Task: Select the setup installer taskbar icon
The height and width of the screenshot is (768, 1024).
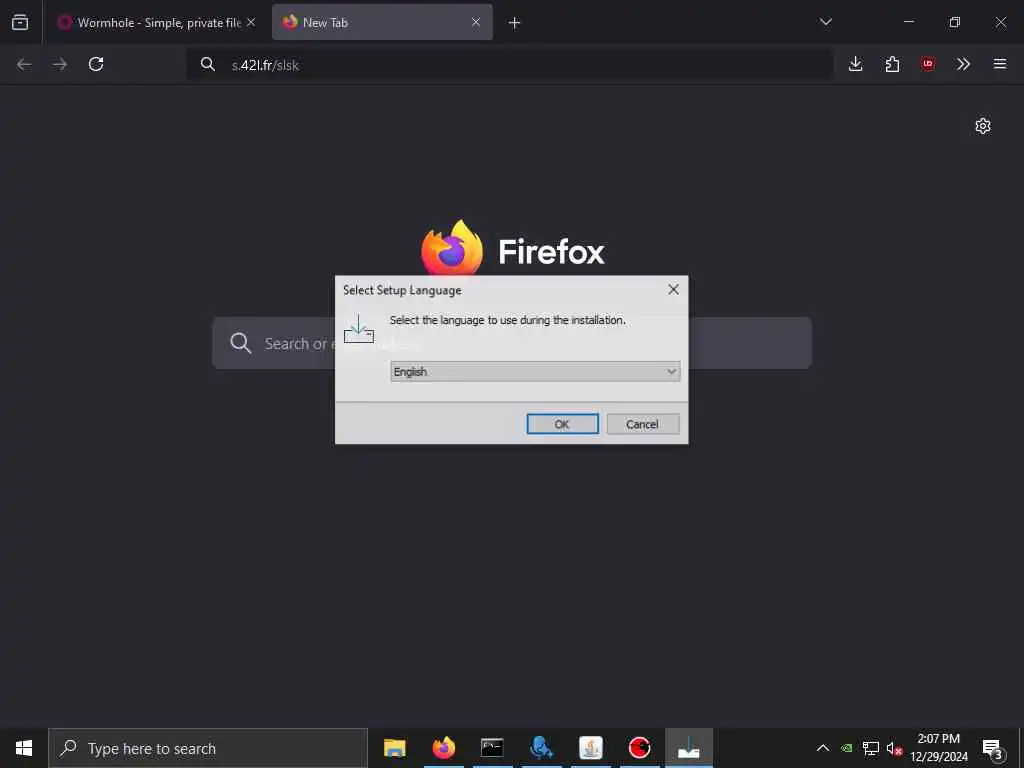Action: 689,748
